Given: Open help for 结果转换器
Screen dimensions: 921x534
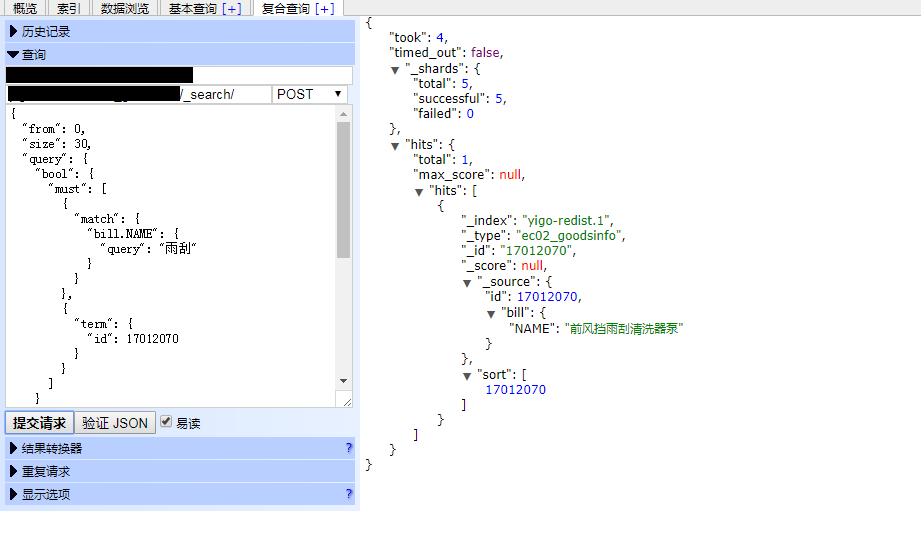Looking at the screenshot, I should pyautogui.click(x=349, y=448).
